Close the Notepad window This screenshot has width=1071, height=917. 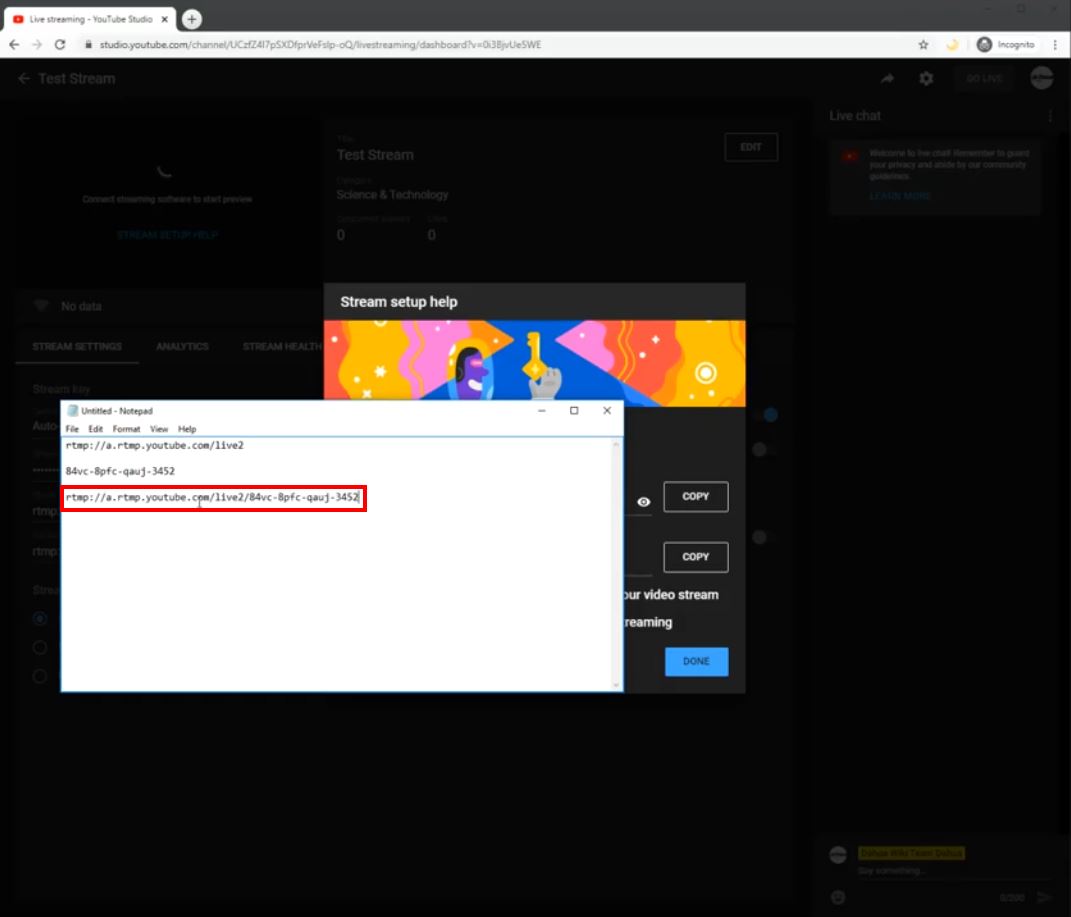tap(607, 410)
